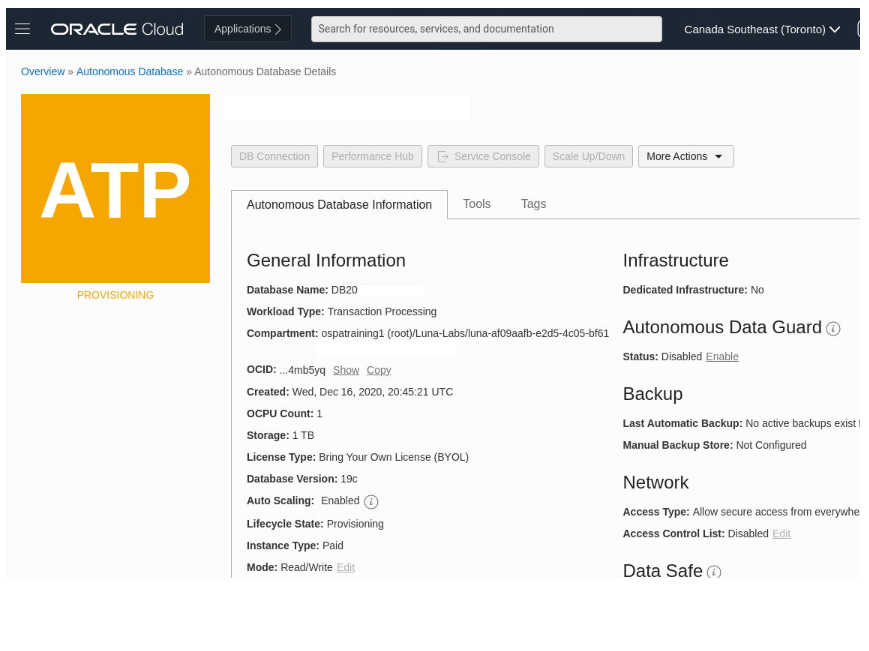869x651 pixels.
Task: Switch to the Tools tab
Action: (x=477, y=204)
